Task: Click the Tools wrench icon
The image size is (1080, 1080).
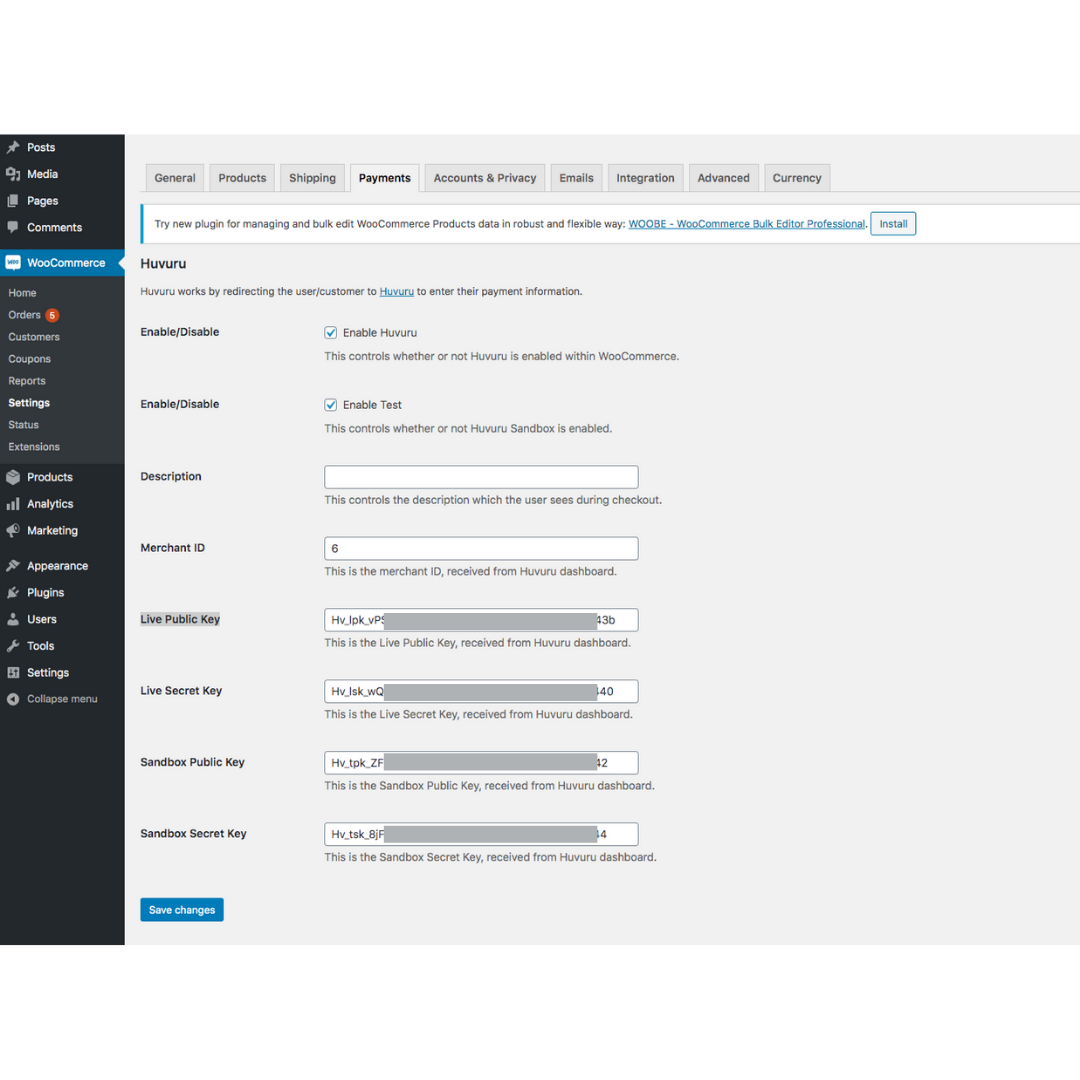Action: click(13, 646)
